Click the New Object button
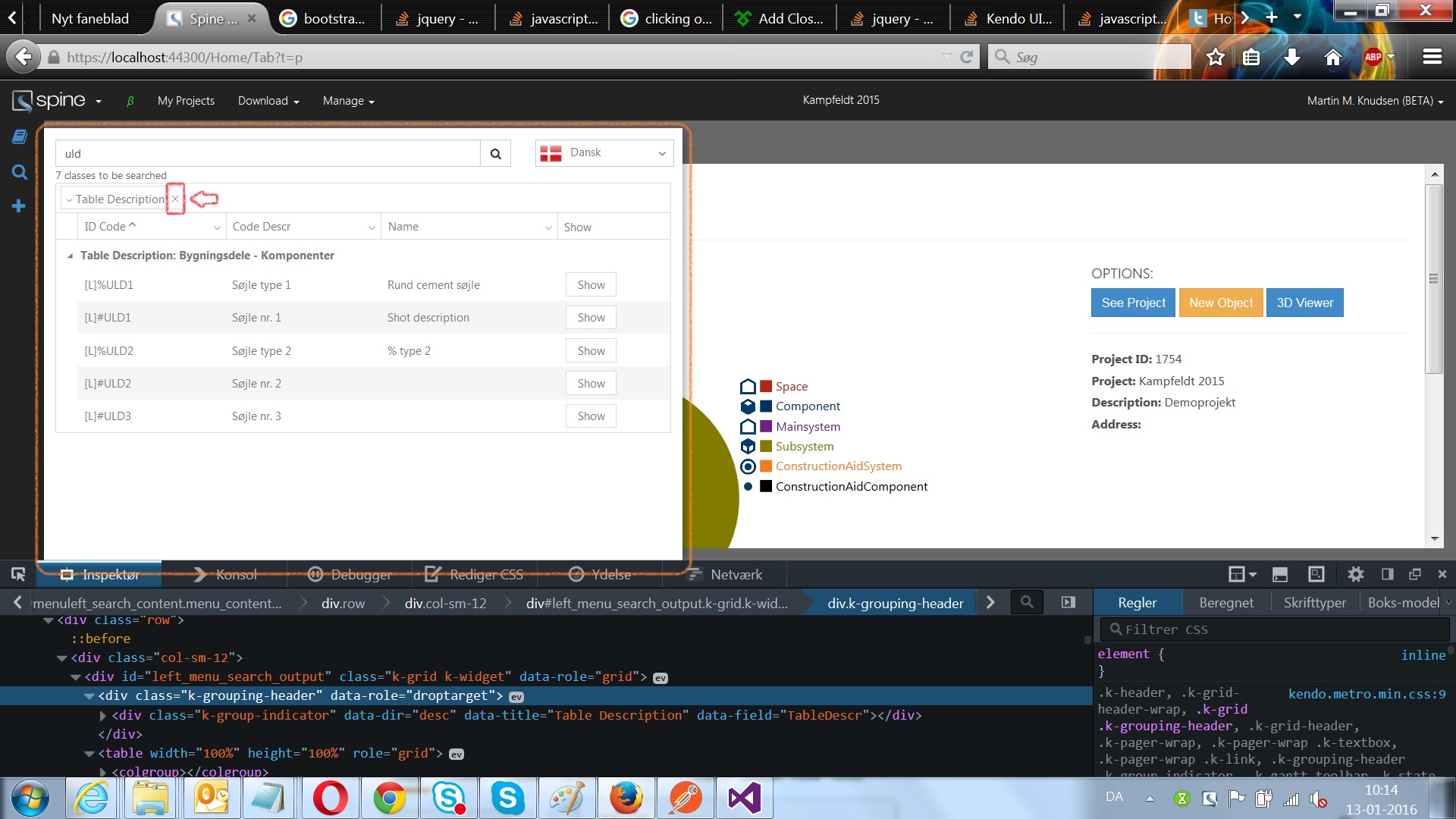 click(1220, 303)
